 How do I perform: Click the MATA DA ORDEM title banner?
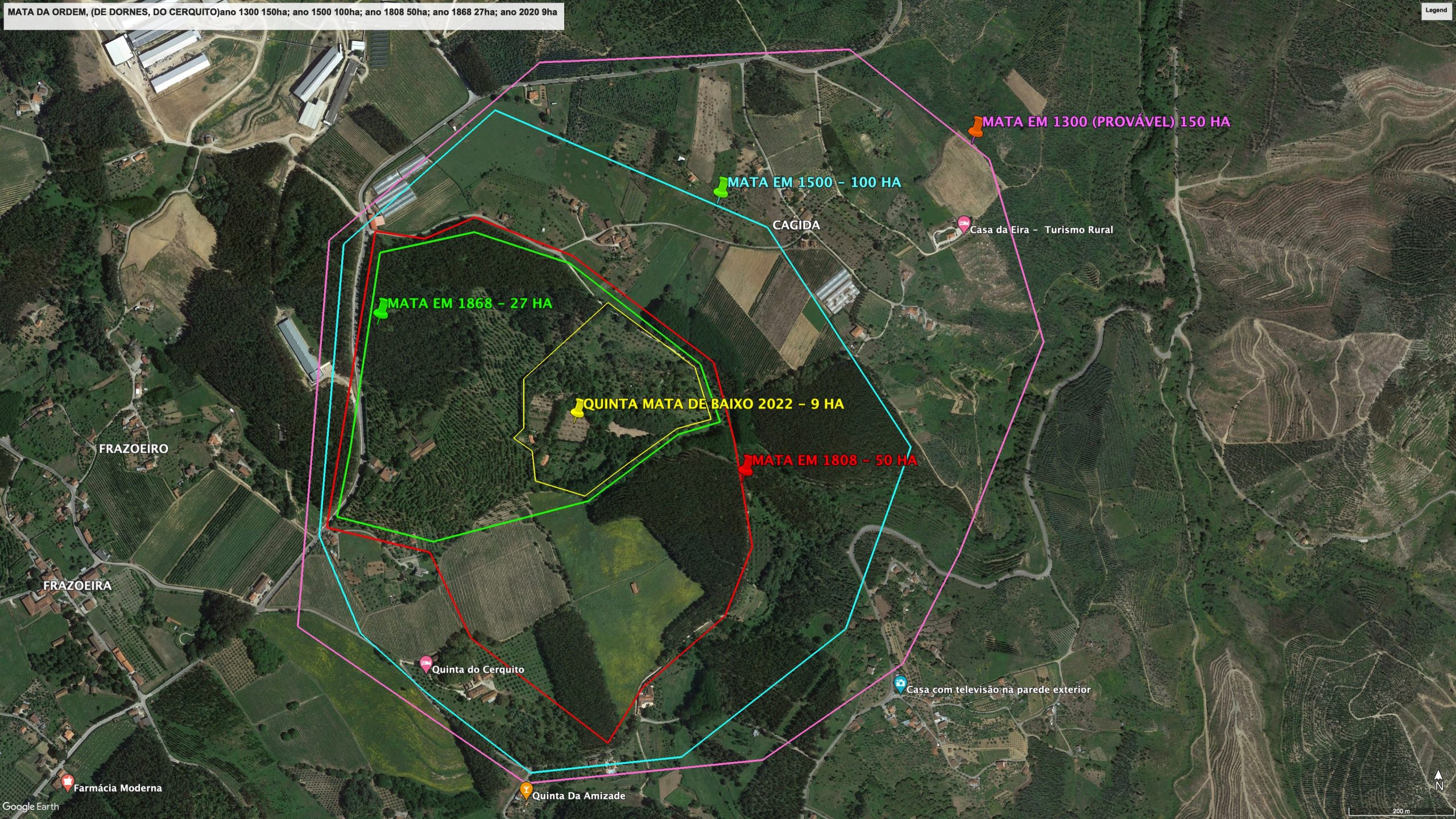point(283,12)
